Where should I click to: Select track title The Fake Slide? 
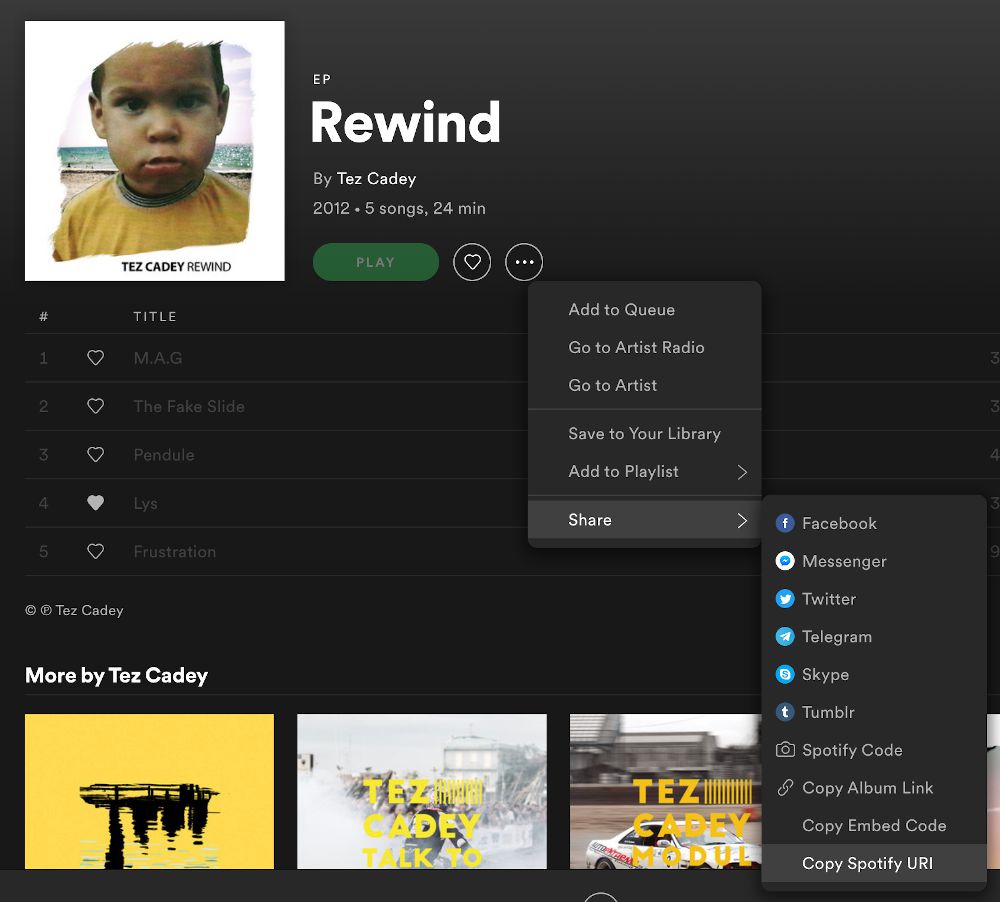189,406
